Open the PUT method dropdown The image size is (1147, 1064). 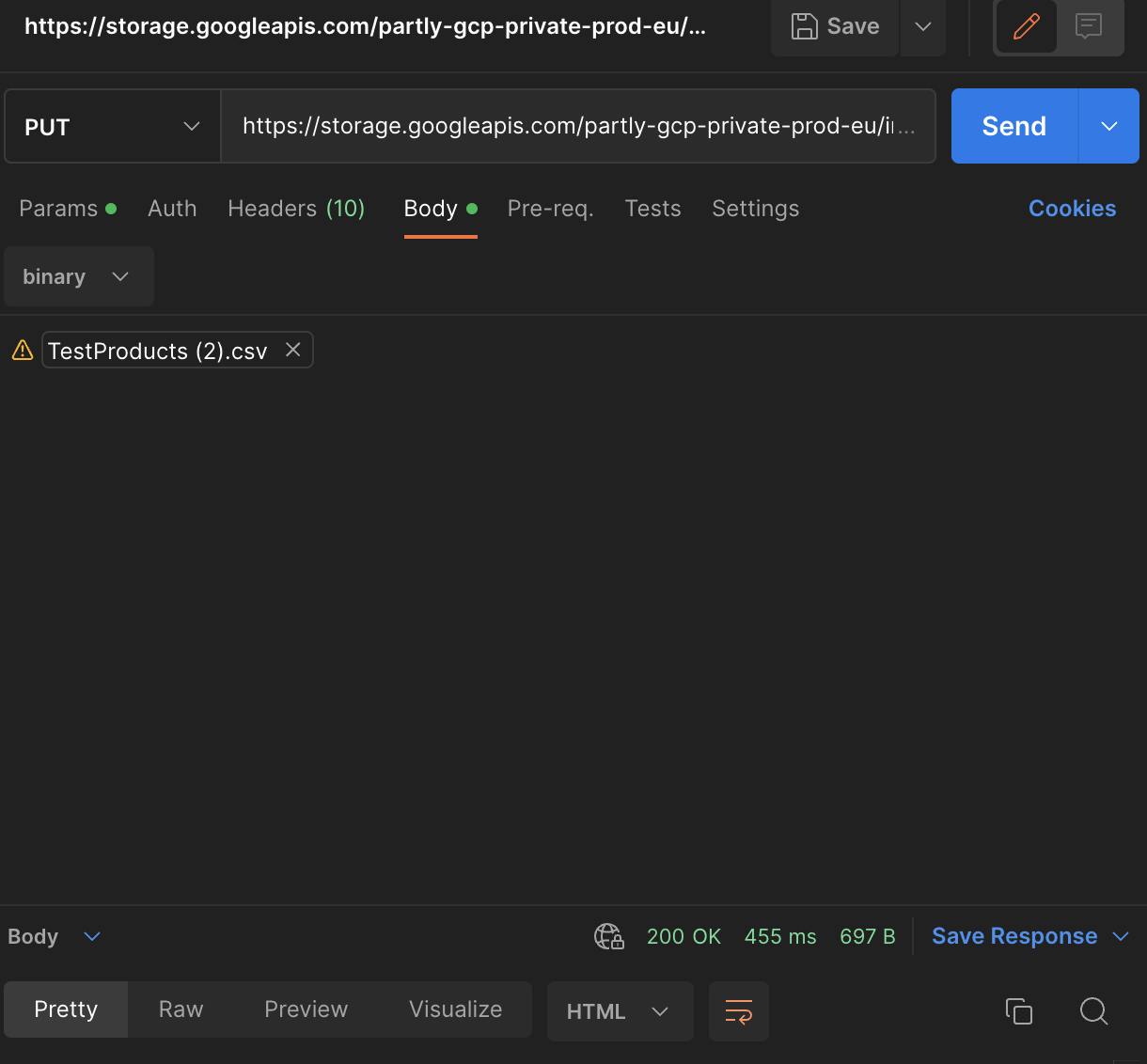[x=113, y=126]
